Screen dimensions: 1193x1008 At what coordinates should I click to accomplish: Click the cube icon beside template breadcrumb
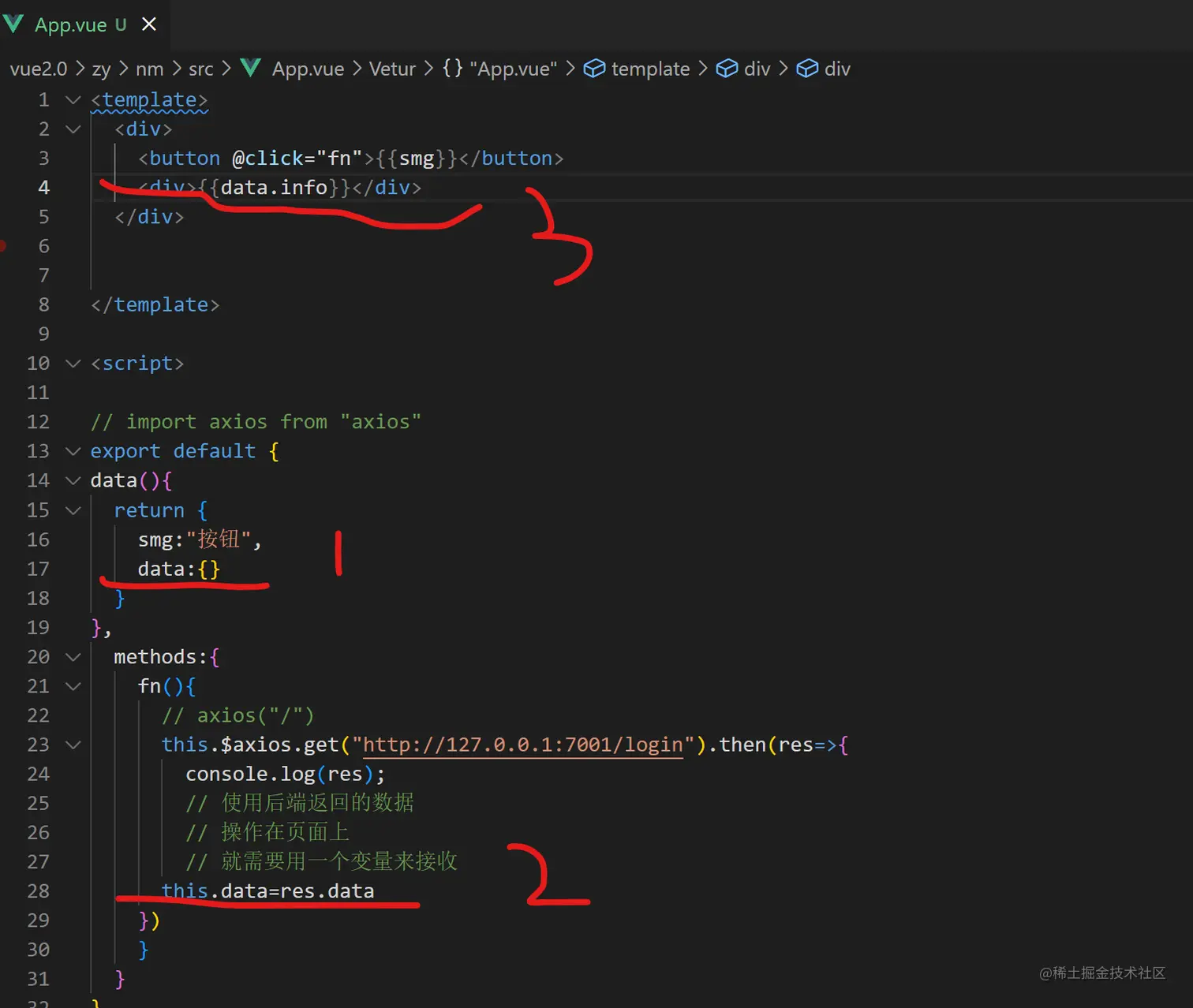coord(594,69)
